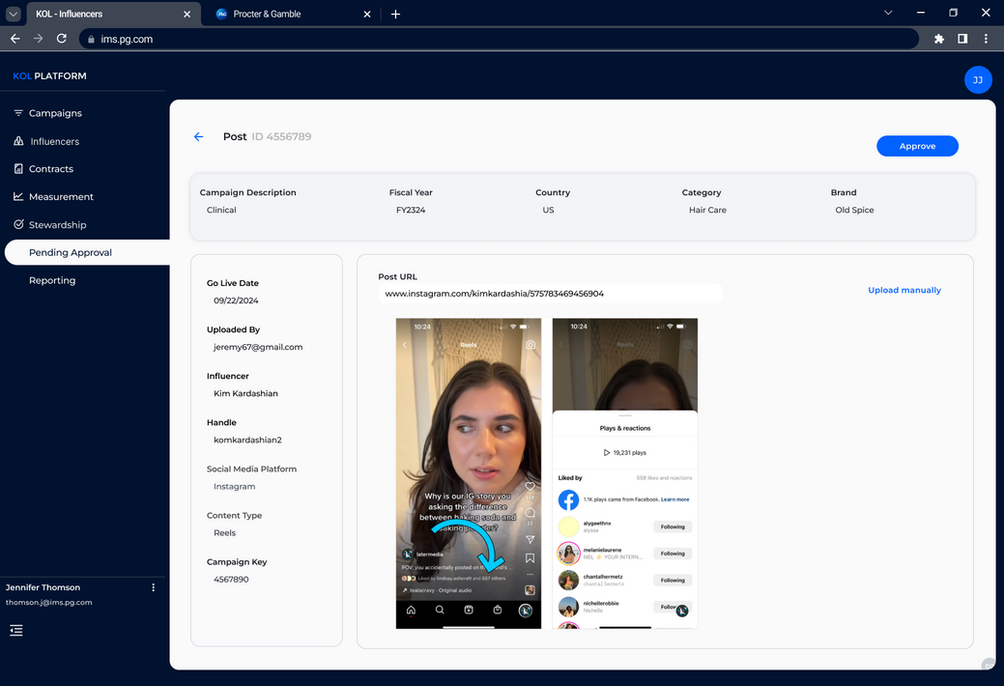Open the new tab plus button

tap(396, 14)
